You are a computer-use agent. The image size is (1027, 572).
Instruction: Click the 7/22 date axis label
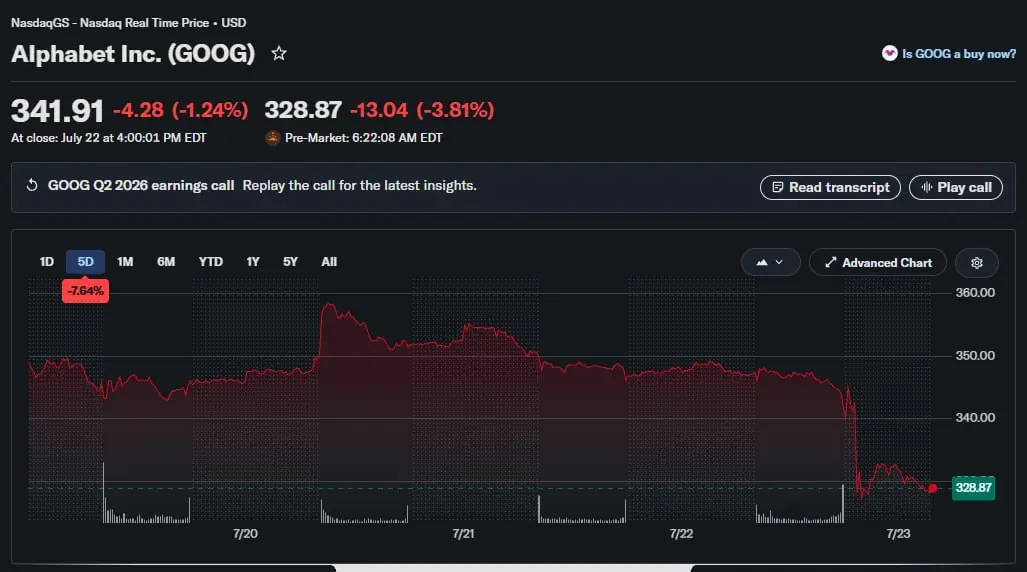681,534
